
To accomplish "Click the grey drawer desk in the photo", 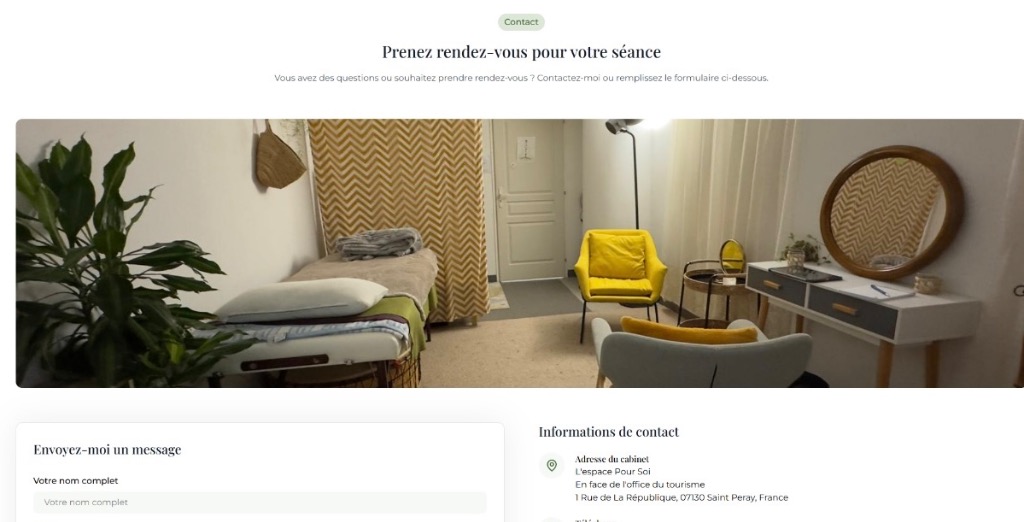I will [x=862, y=314].
